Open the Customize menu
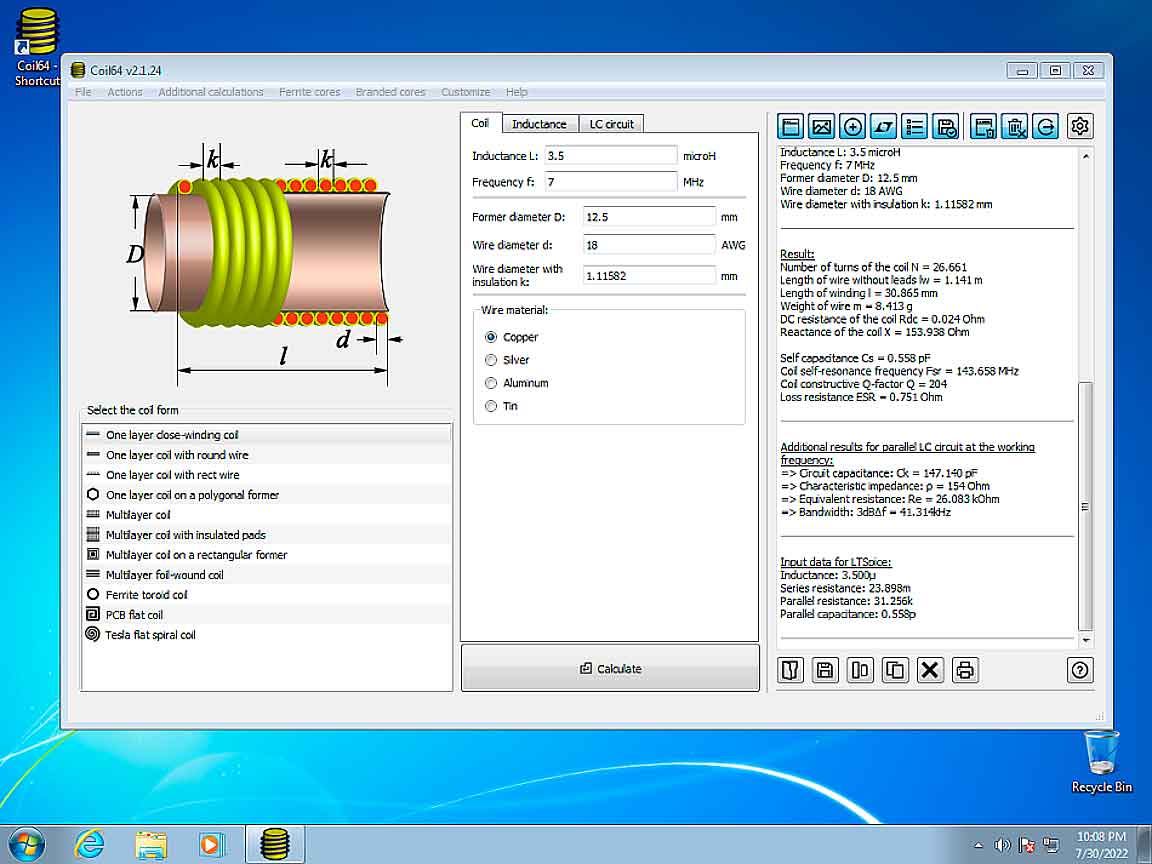 point(465,92)
